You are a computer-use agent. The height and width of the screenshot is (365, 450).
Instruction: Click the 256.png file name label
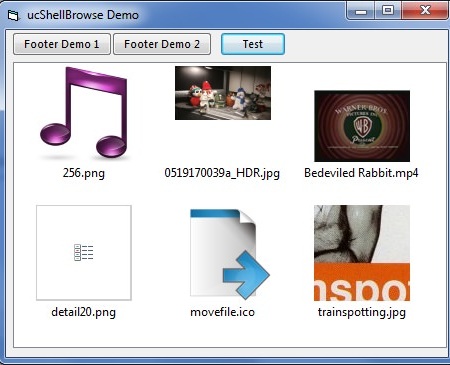coord(84,173)
